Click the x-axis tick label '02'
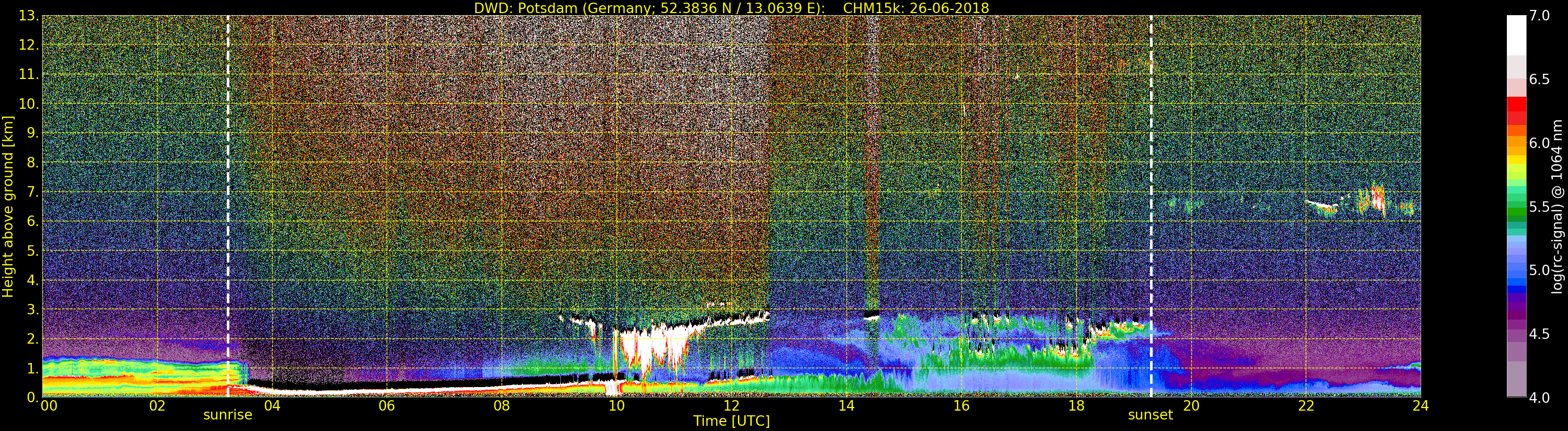This screenshot has width=1568, height=431. (x=157, y=406)
